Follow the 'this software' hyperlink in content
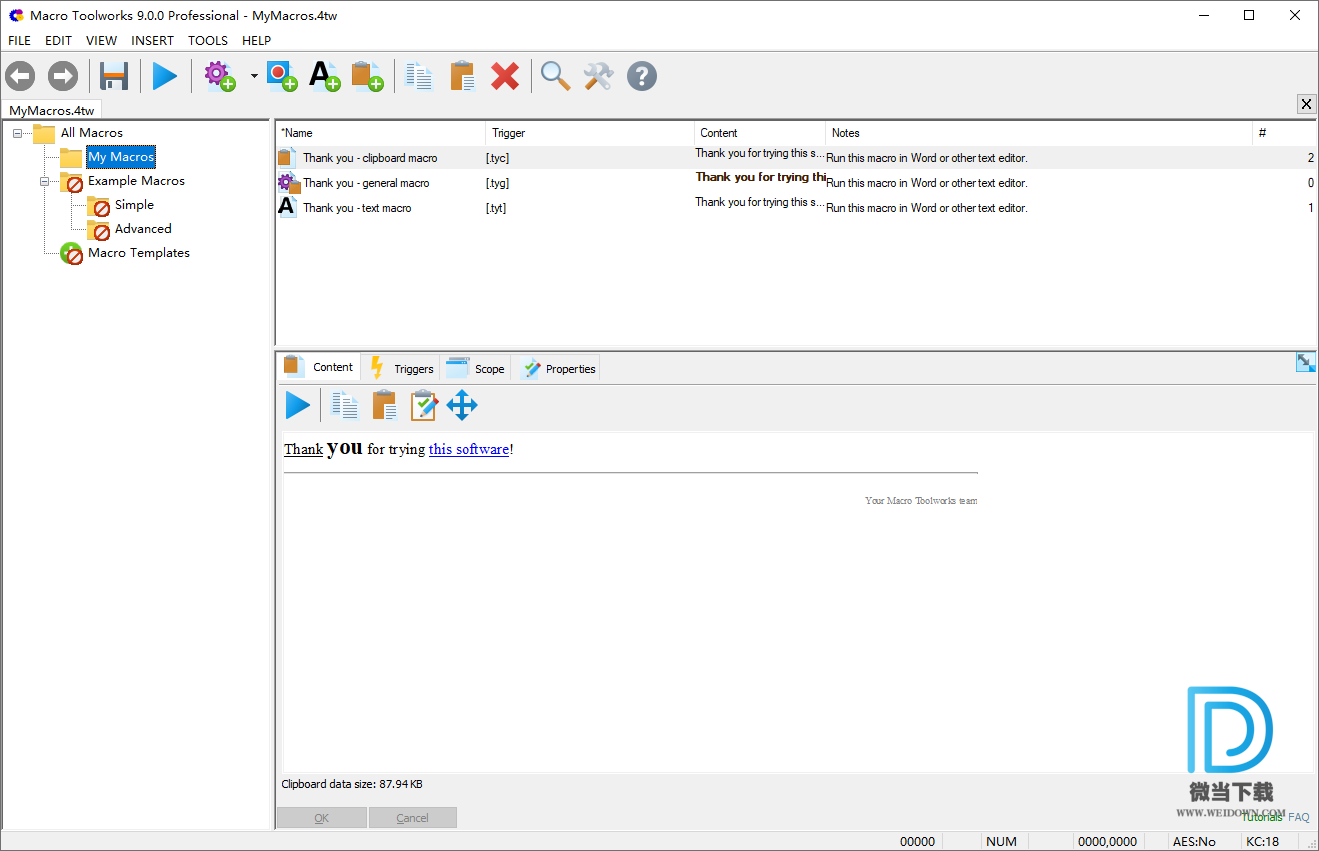 [469, 450]
